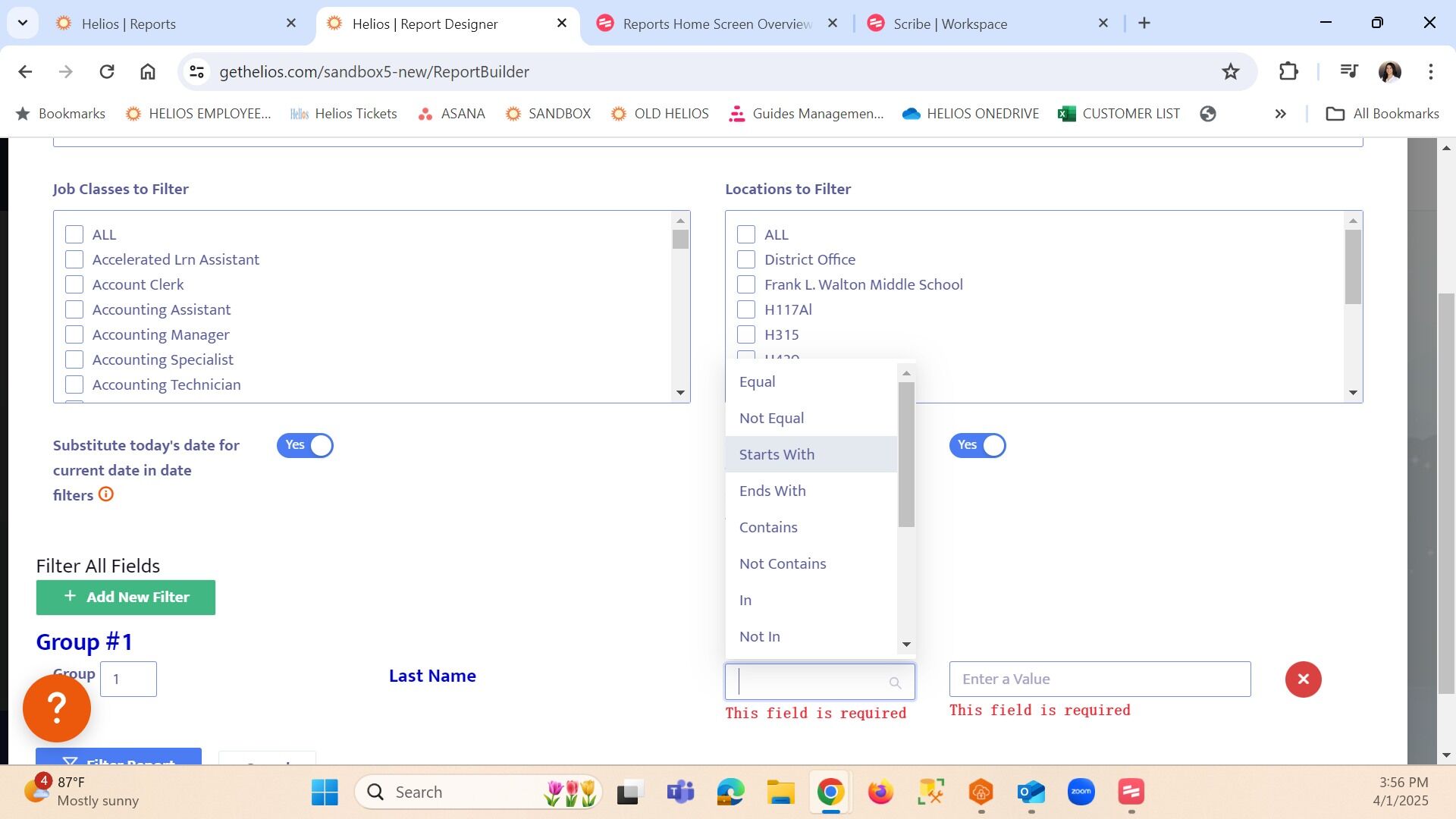Open Microsoft Teams from the taskbar
1456x819 pixels.
coord(680,792)
